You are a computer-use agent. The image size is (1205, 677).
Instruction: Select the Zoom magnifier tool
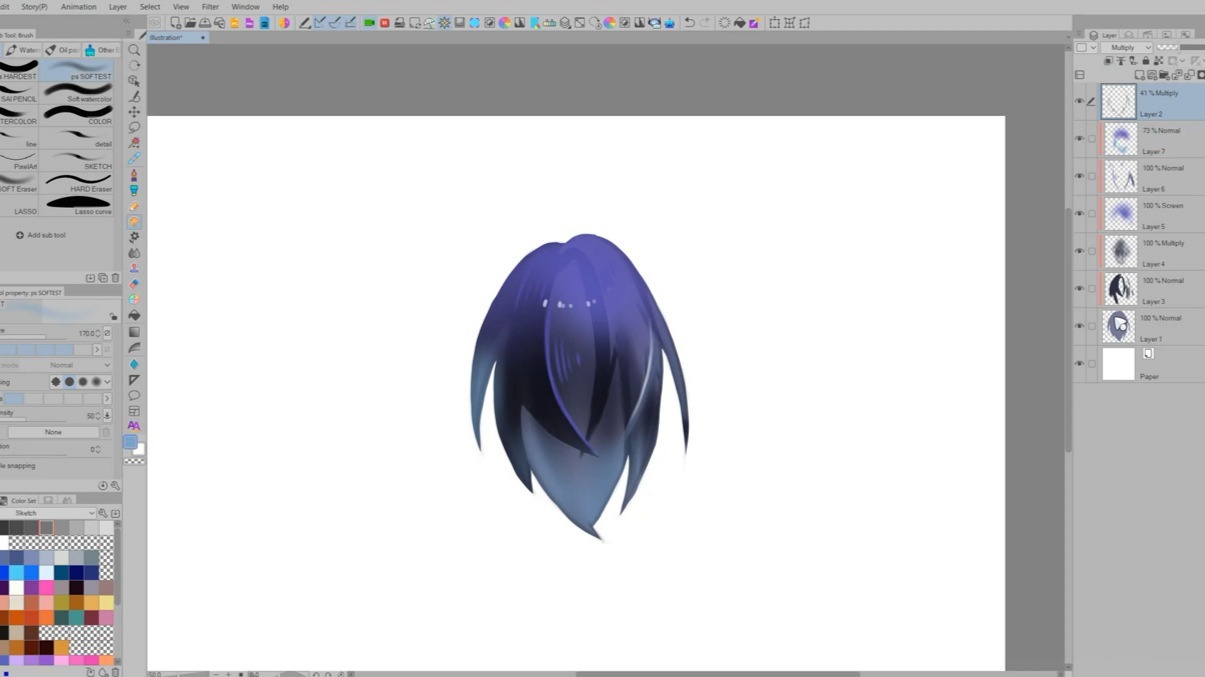[x=134, y=49]
